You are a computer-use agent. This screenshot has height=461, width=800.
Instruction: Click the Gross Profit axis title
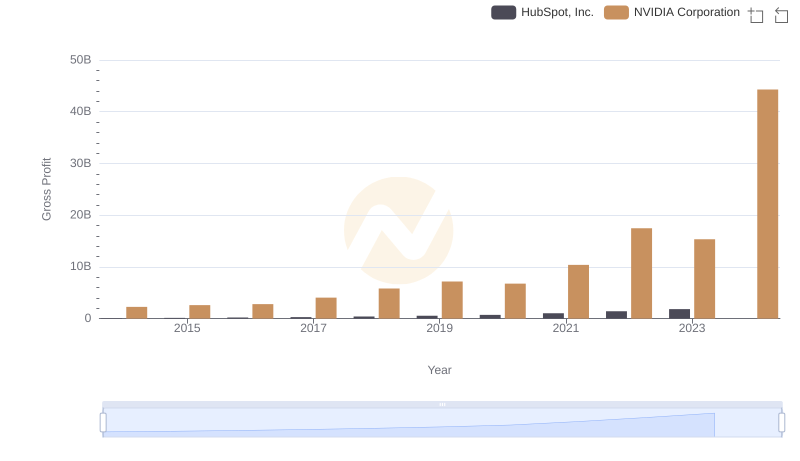tap(46, 189)
